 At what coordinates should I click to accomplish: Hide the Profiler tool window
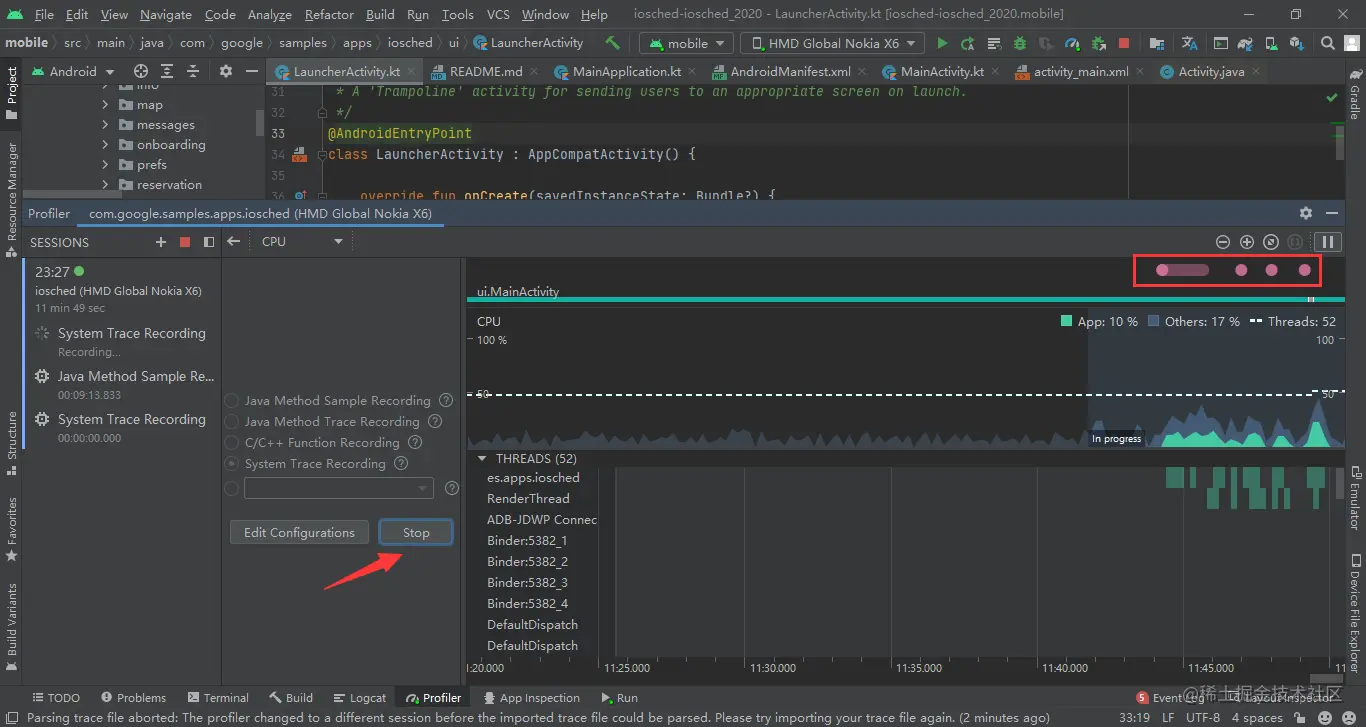pyautogui.click(x=1332, y=213)
